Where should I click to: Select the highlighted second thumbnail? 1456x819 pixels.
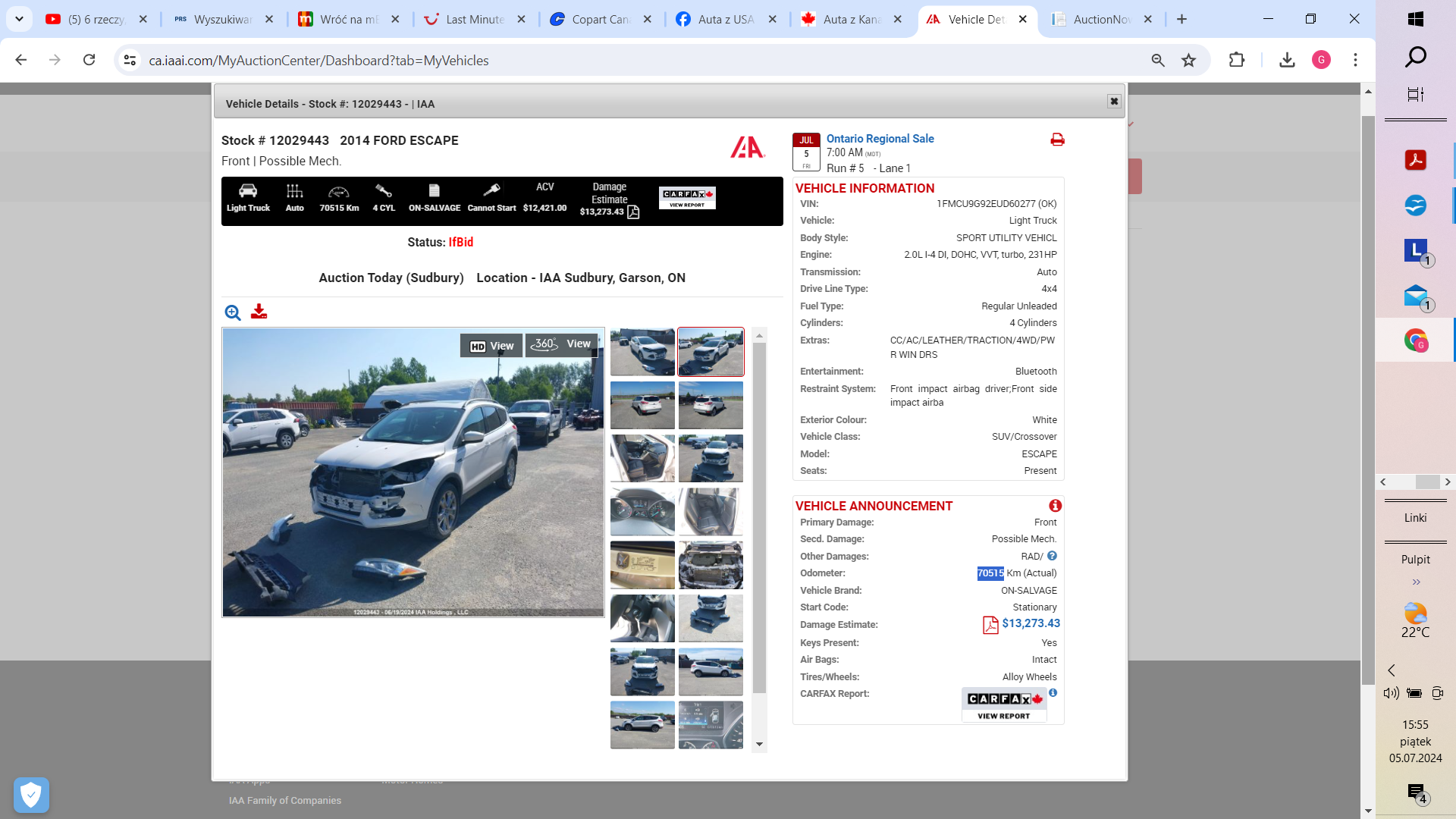point(711,352)
